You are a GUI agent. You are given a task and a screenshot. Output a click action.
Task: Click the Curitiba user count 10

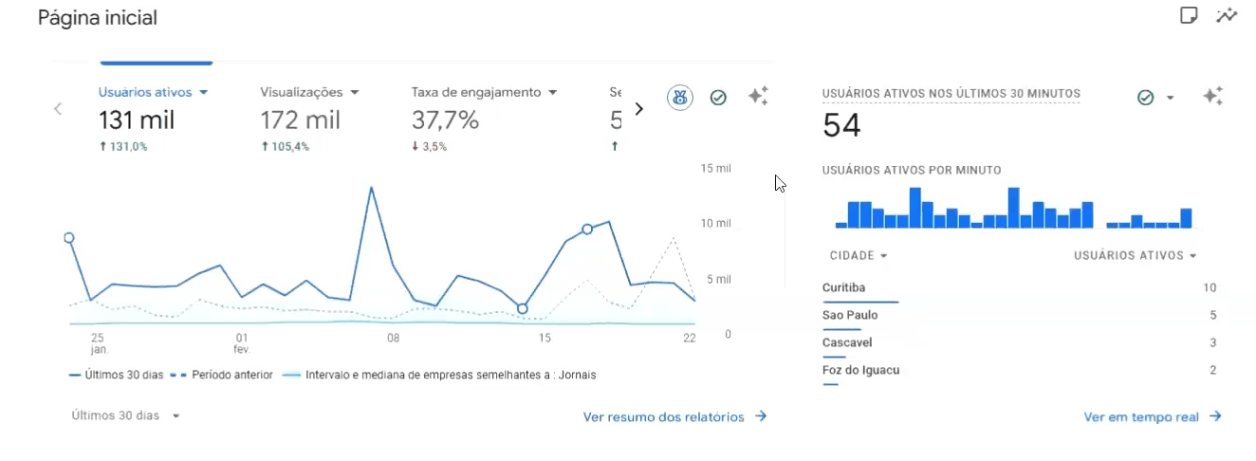[1210, 288]
